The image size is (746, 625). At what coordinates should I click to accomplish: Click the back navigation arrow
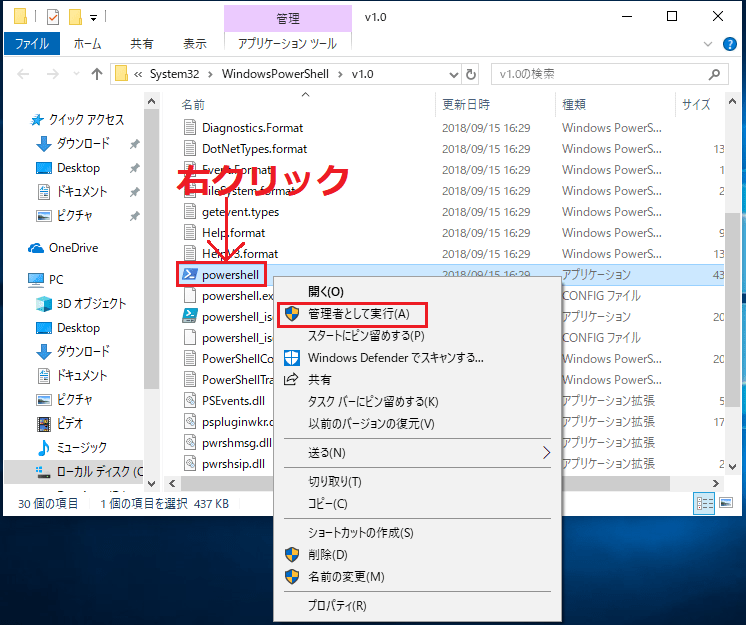[23, 74]
